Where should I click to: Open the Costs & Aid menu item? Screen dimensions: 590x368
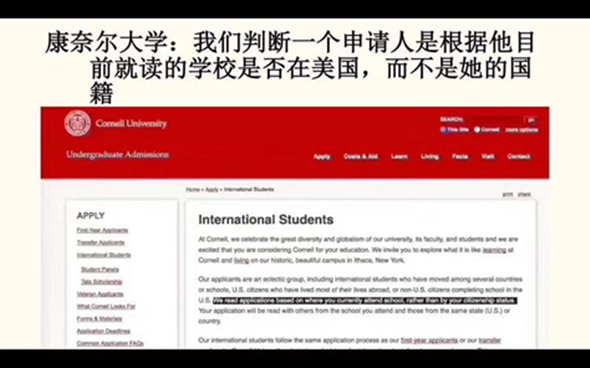point(360,157)
